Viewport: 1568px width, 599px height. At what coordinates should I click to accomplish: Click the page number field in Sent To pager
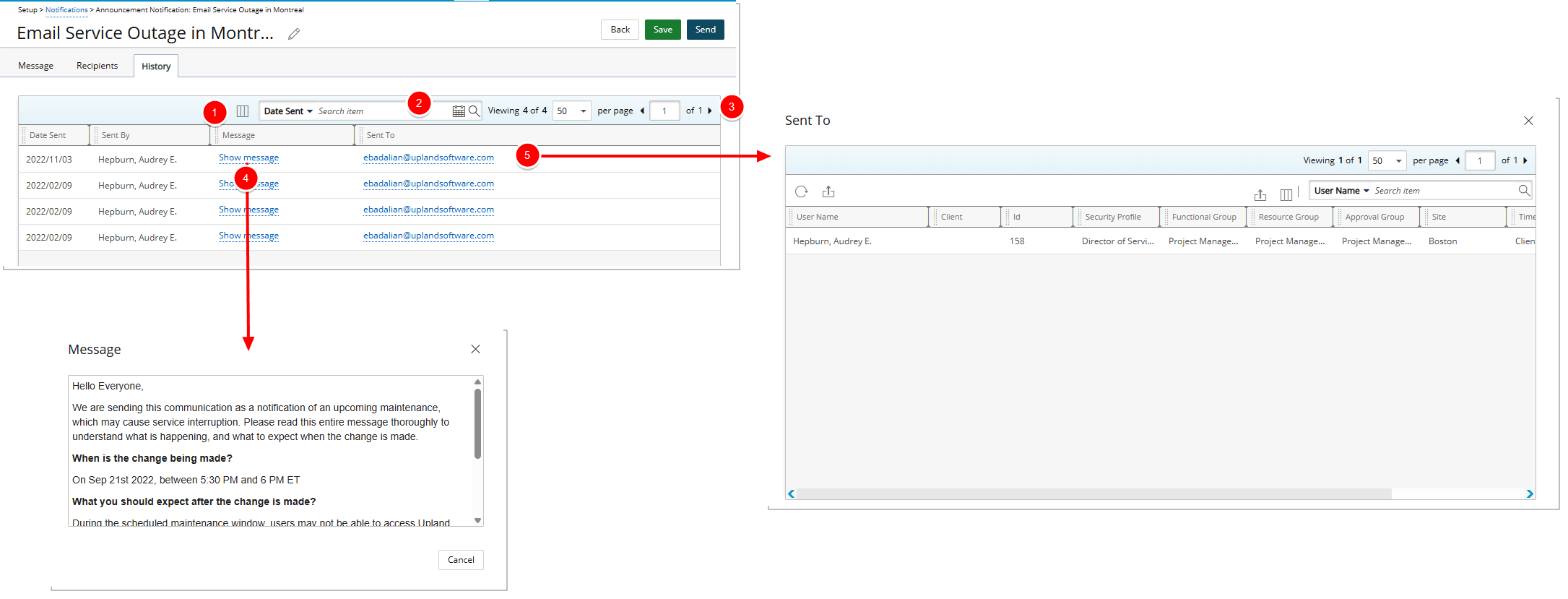(1480, 160)
